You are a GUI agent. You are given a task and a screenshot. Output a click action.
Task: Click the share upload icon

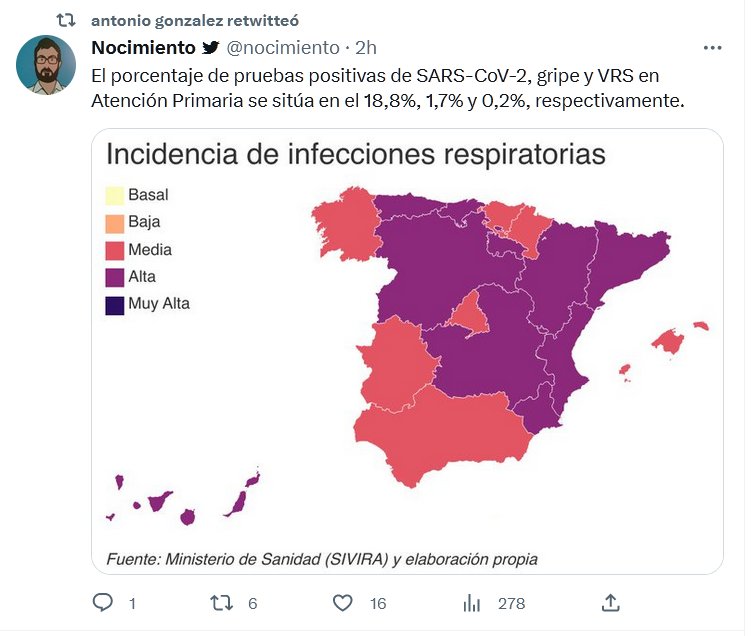point(611,602)
